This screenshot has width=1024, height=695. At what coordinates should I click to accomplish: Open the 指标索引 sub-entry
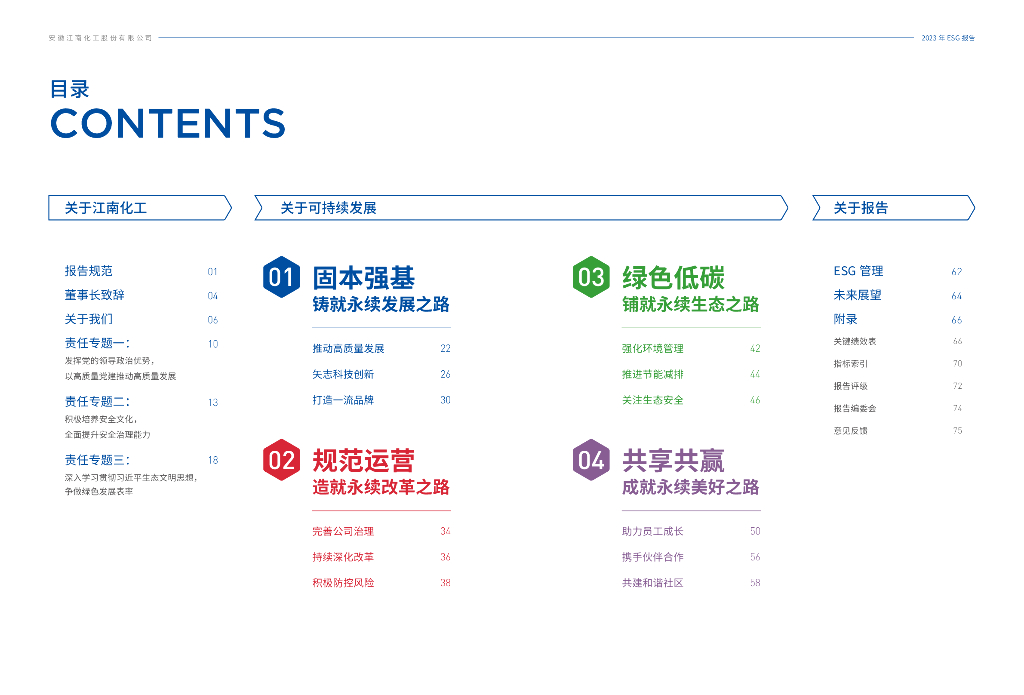(850, 364)
